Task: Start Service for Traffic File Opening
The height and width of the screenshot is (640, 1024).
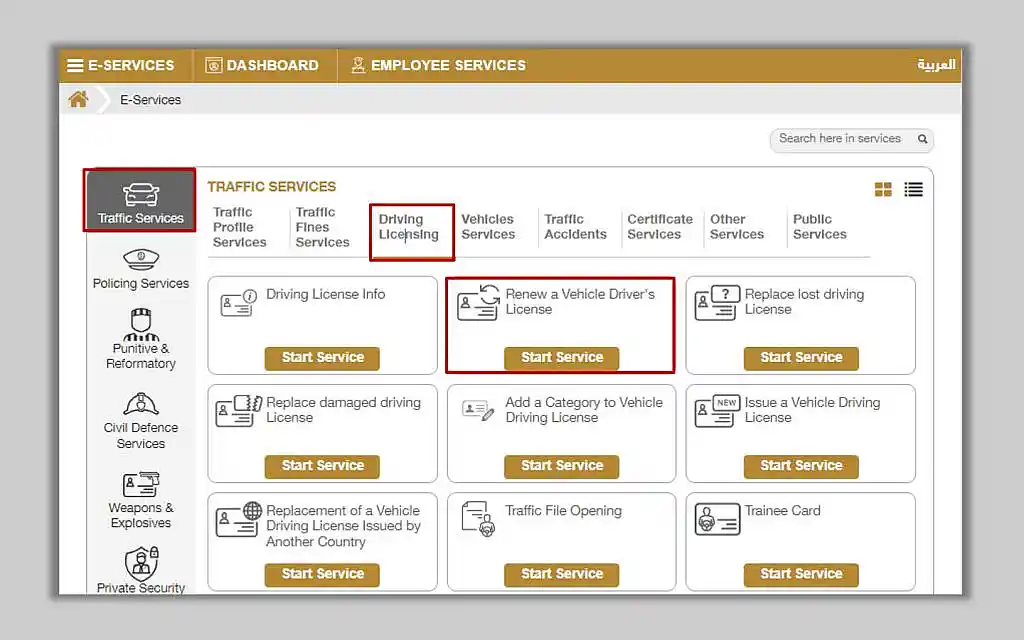Action: (562, 573)
